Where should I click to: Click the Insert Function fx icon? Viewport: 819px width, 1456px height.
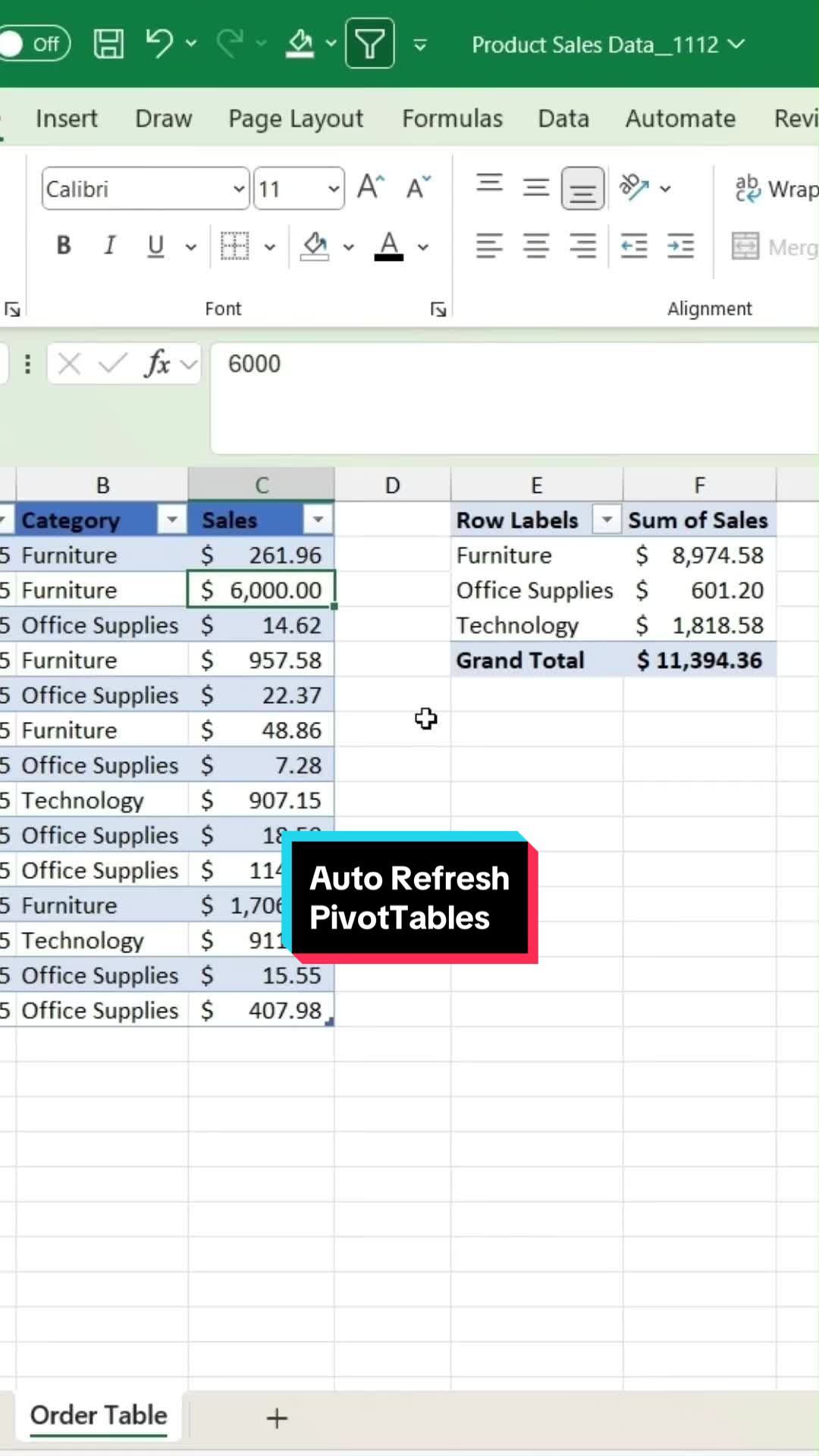coord(157,364)
